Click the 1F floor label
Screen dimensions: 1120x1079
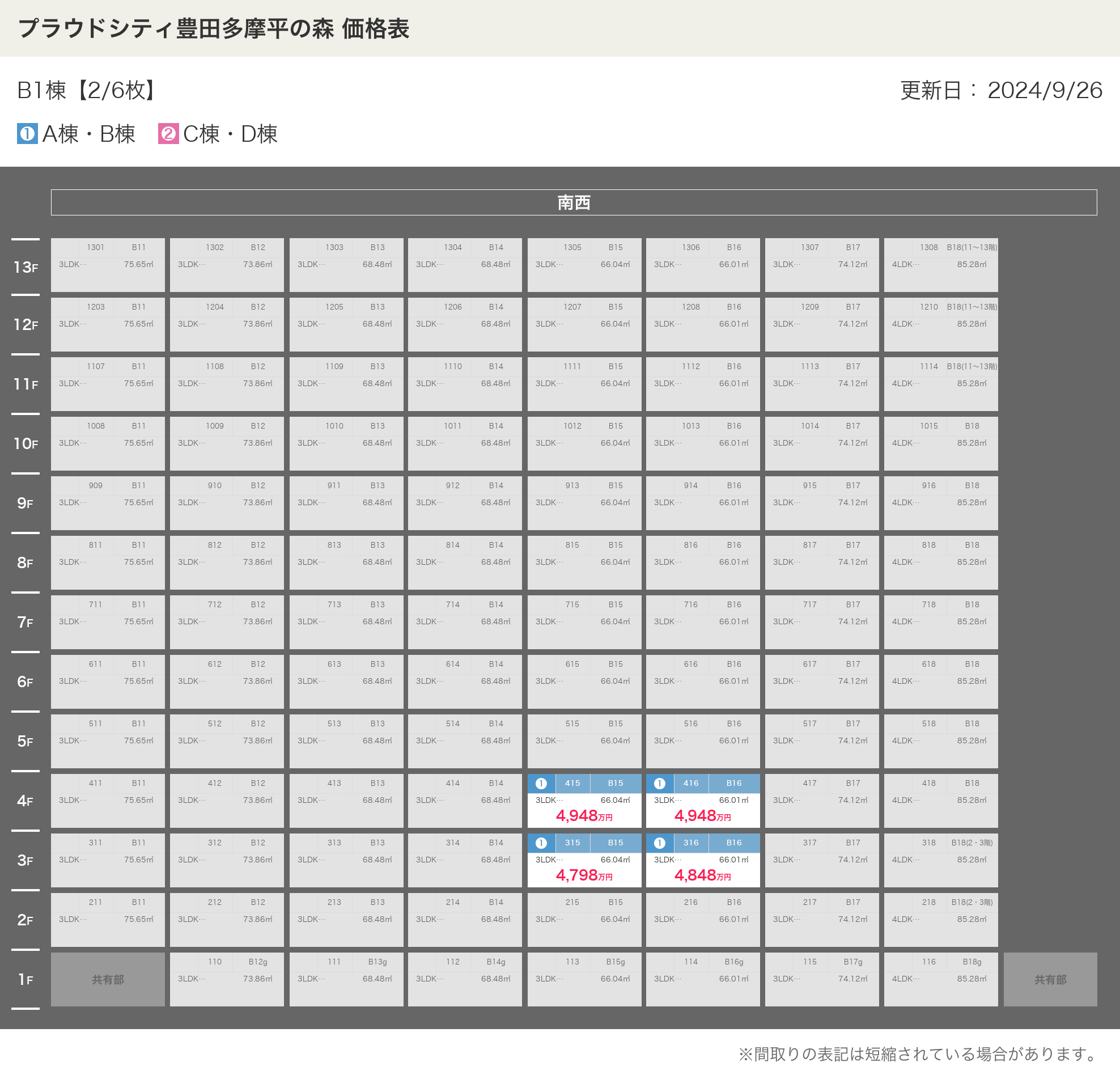coord(26,980)
